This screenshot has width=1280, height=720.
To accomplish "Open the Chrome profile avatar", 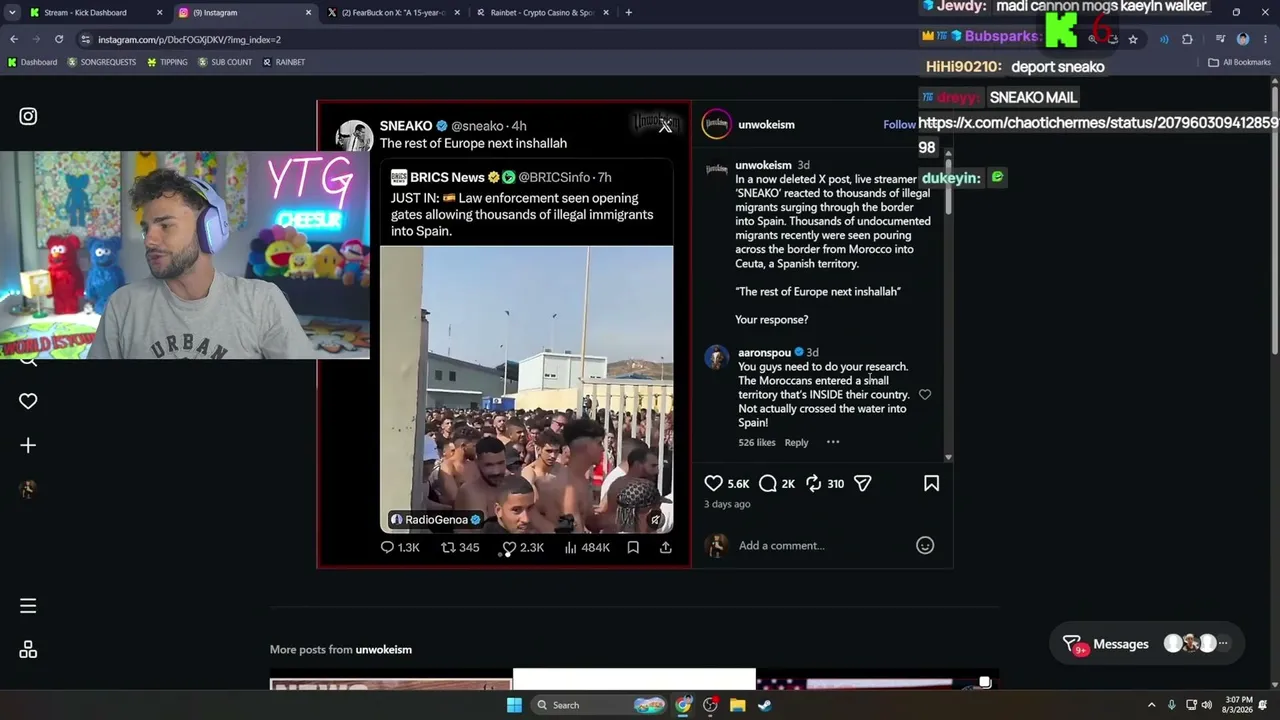I will coord(1243,39).
